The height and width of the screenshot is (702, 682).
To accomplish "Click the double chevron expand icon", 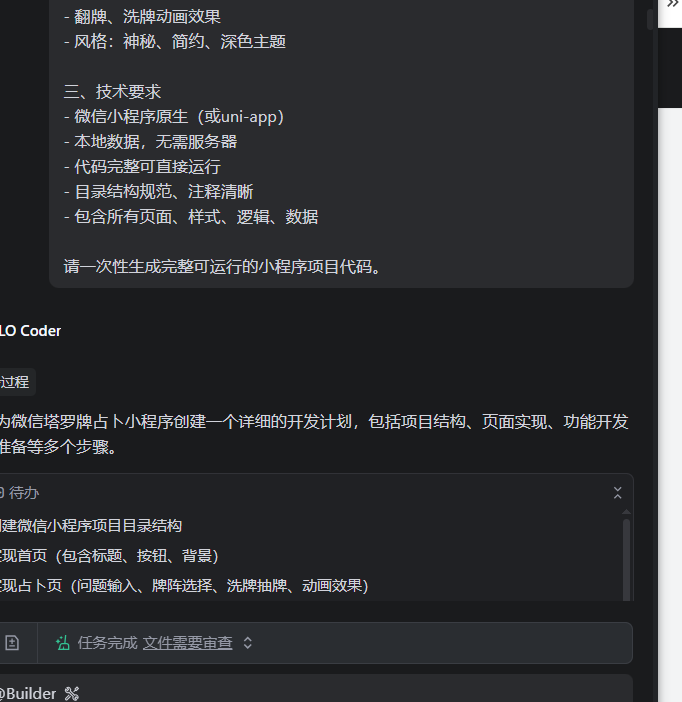I will click(673, 5).
